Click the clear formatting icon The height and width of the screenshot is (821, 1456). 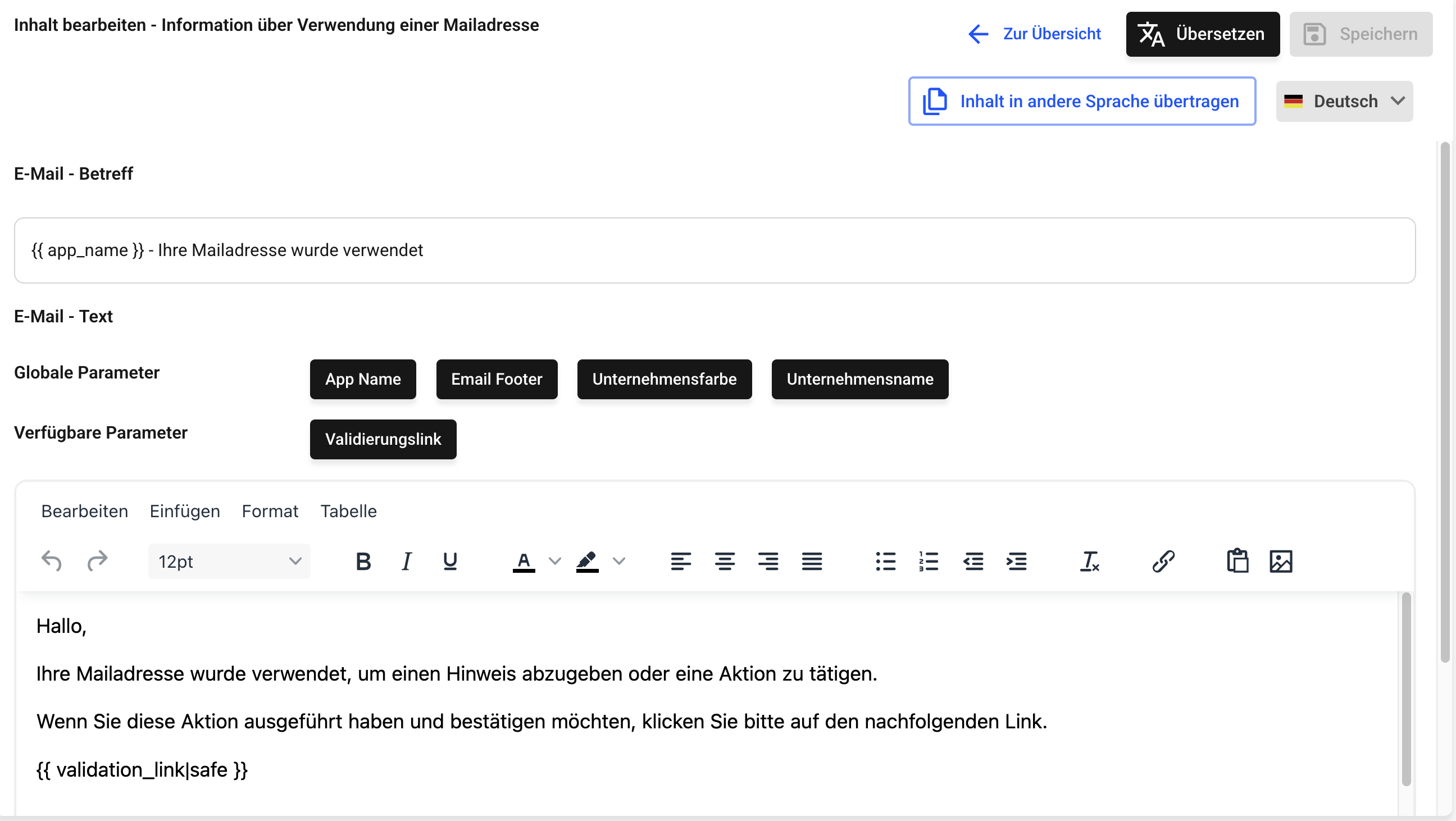[x=1089, y=561]
